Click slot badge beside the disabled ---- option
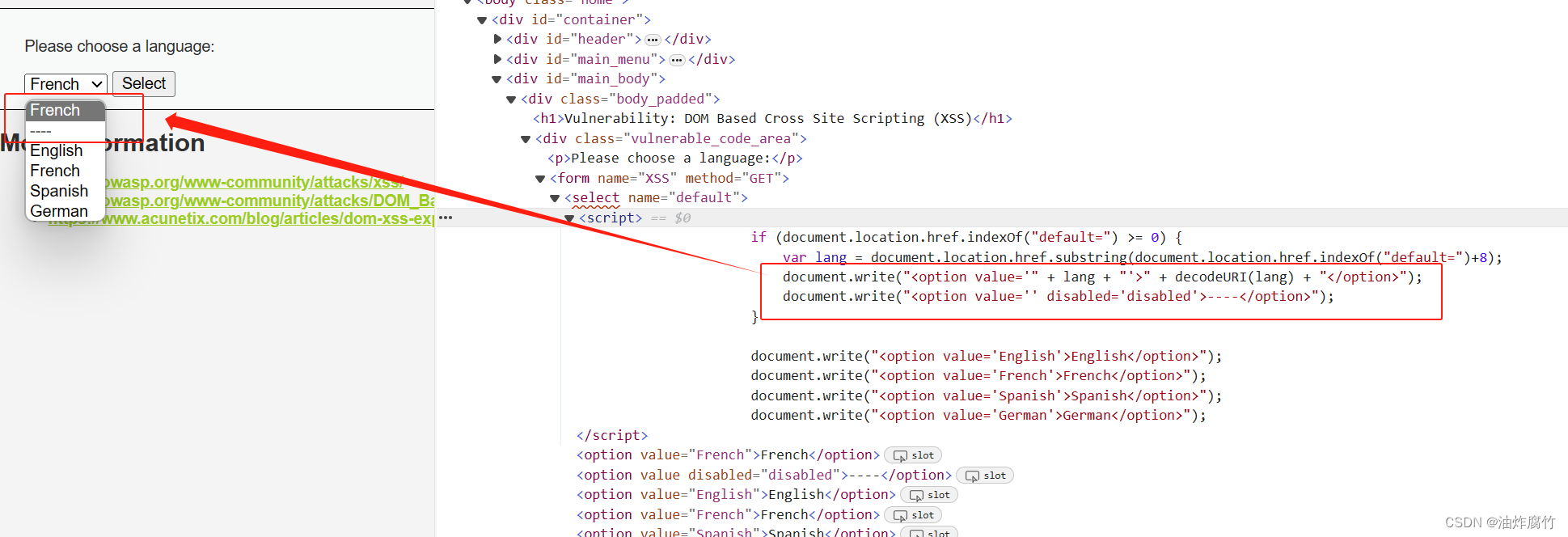 pos(985,476)
